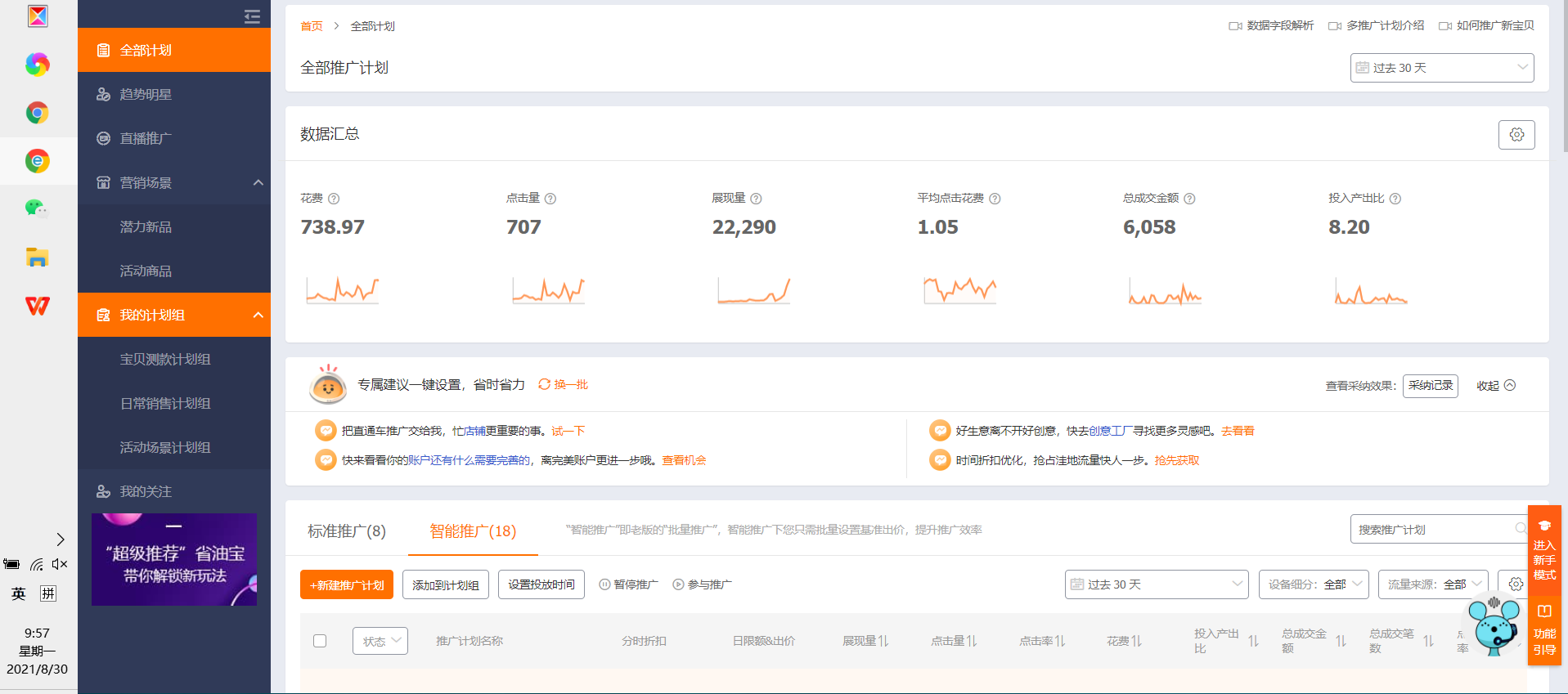Screen dimensions: 1568x694
Task: Open Google Chrome from the taskbar
Action: [37, 113]
